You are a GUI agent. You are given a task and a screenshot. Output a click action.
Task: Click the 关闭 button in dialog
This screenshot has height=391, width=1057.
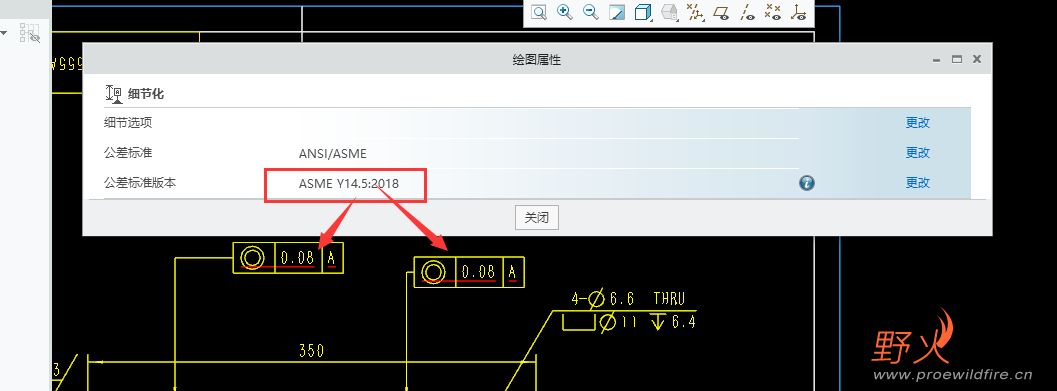537,218
